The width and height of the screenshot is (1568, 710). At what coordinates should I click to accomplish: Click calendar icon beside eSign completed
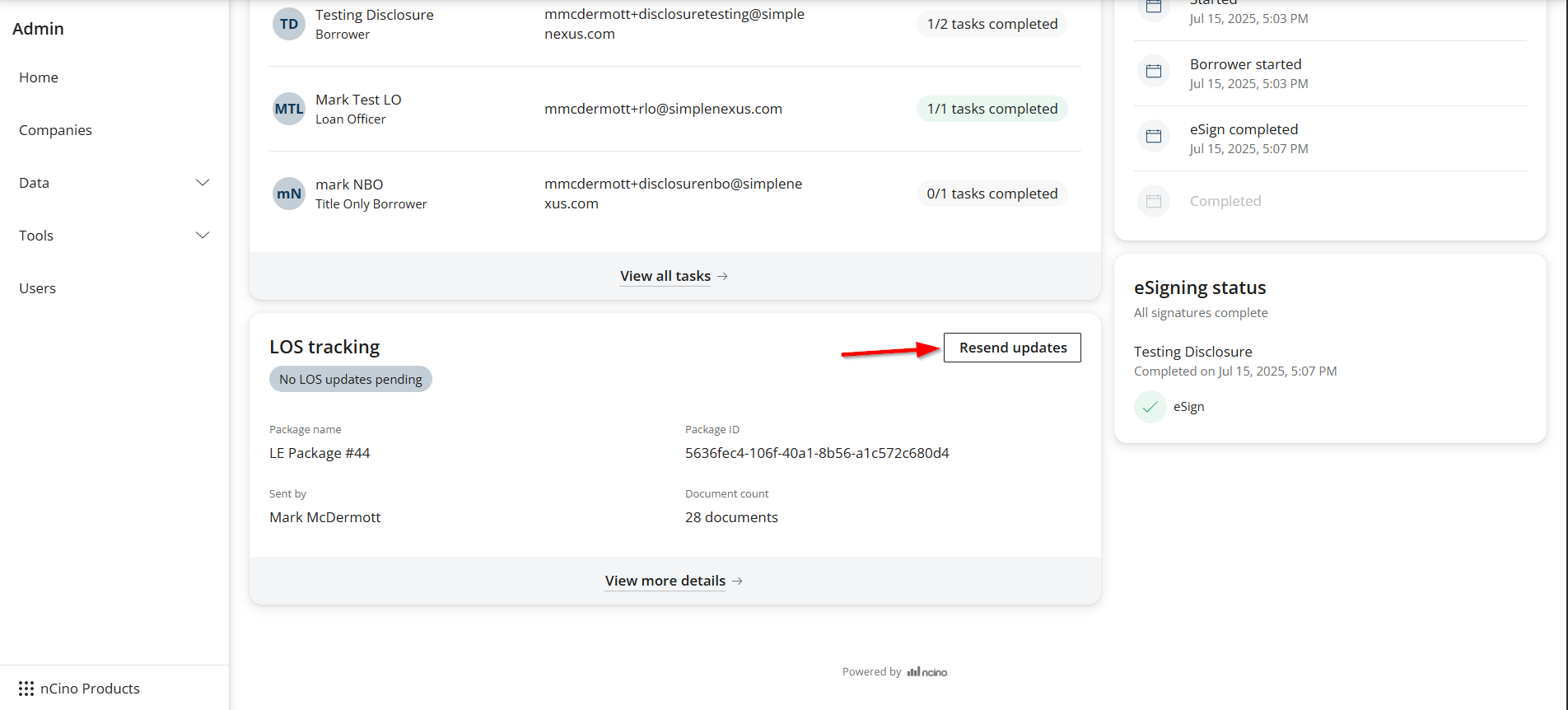1154,137
